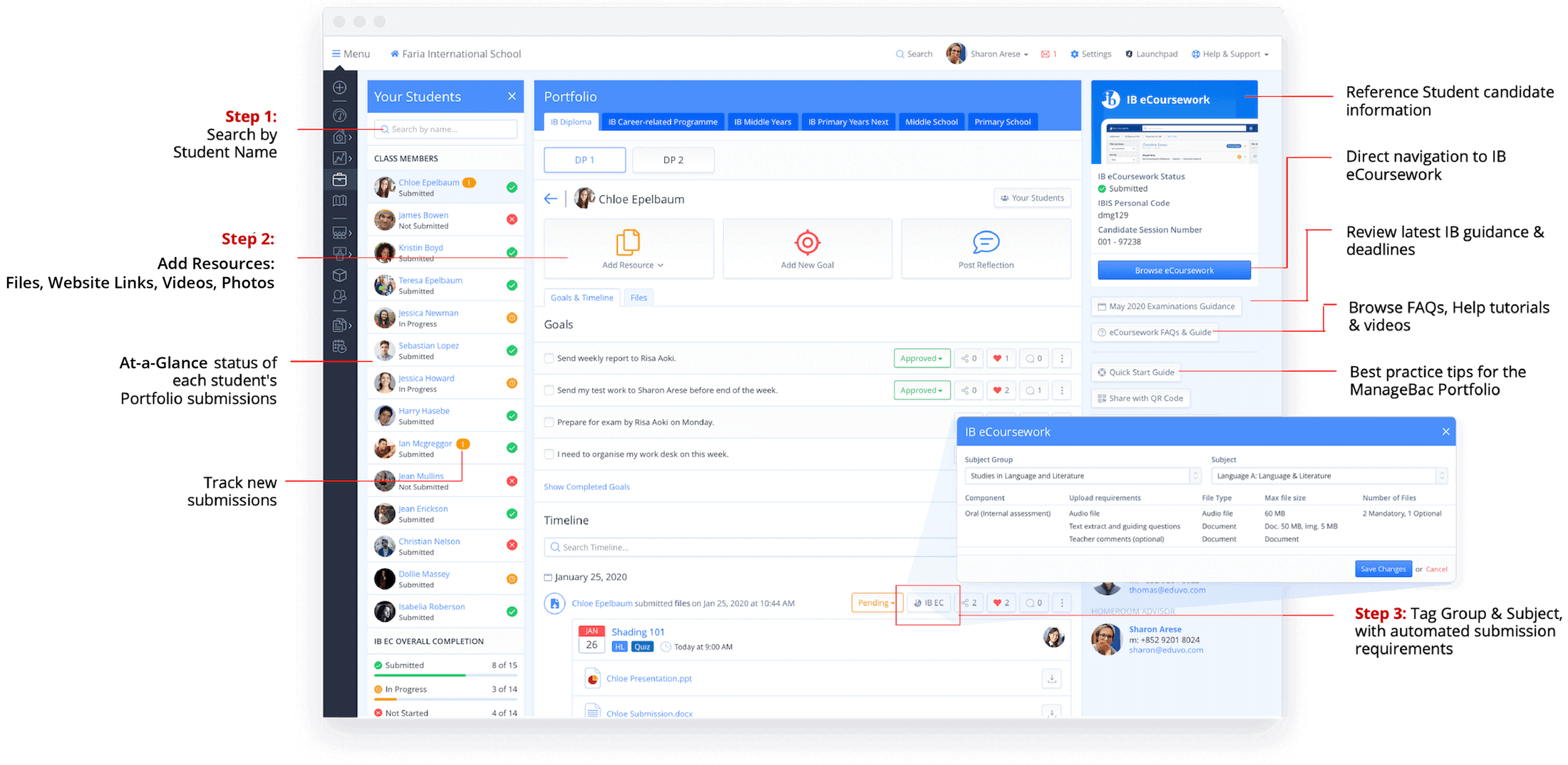Check 'Send weekly report to Risa Aoki' goal
Image resolution: width=1568 pixels, height=765 pixels.
549,358
